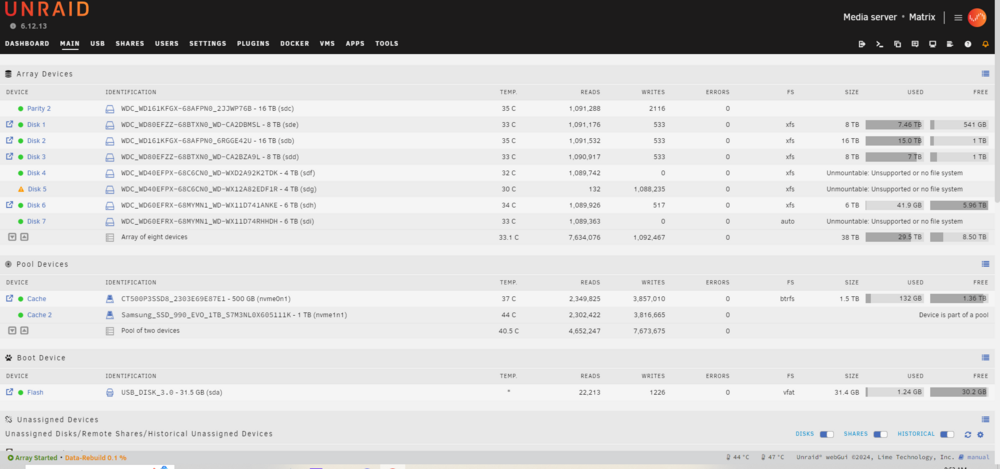Browse Disk 1 via its arrow icon
This screenshot has height=469, width=1000.
[10, 124]
